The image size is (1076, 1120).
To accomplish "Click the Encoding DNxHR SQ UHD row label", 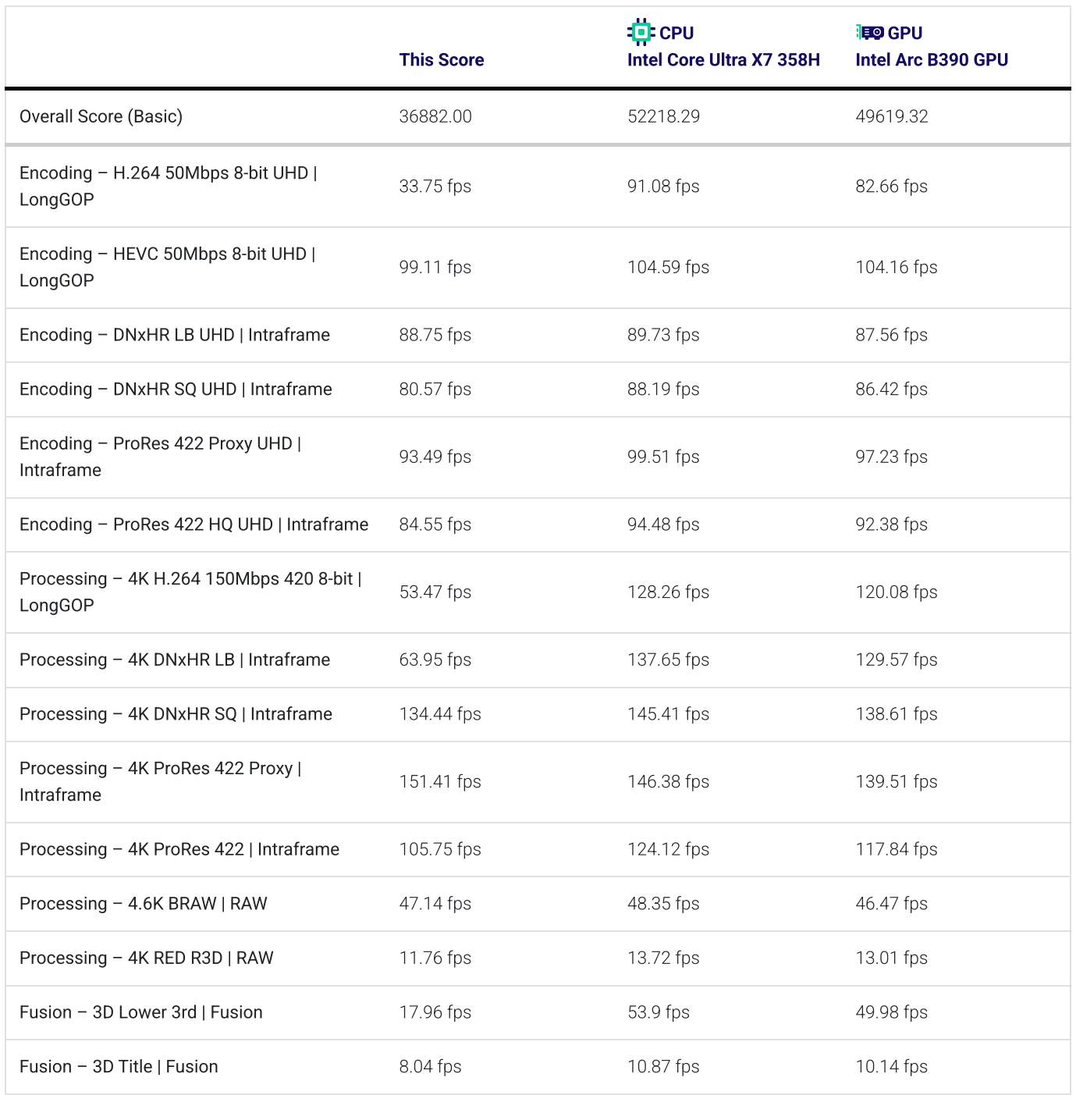I will (x=176, y=389).
